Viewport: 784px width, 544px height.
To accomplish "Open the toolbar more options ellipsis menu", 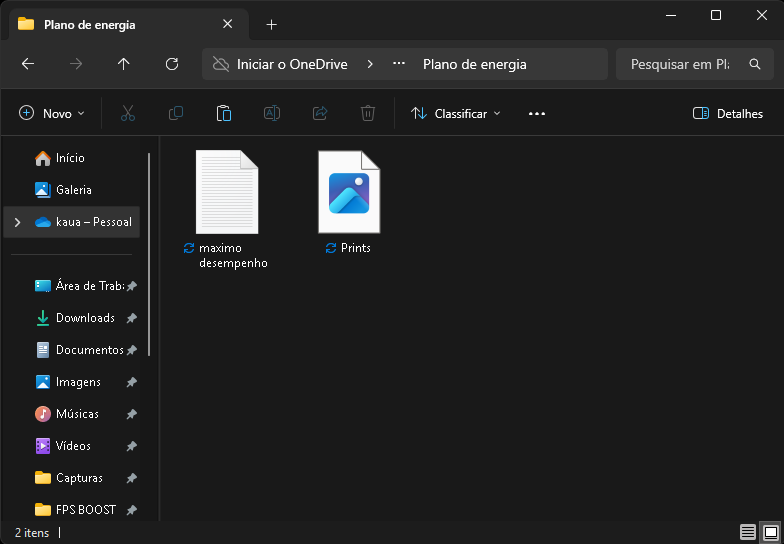I will point(537,114).
